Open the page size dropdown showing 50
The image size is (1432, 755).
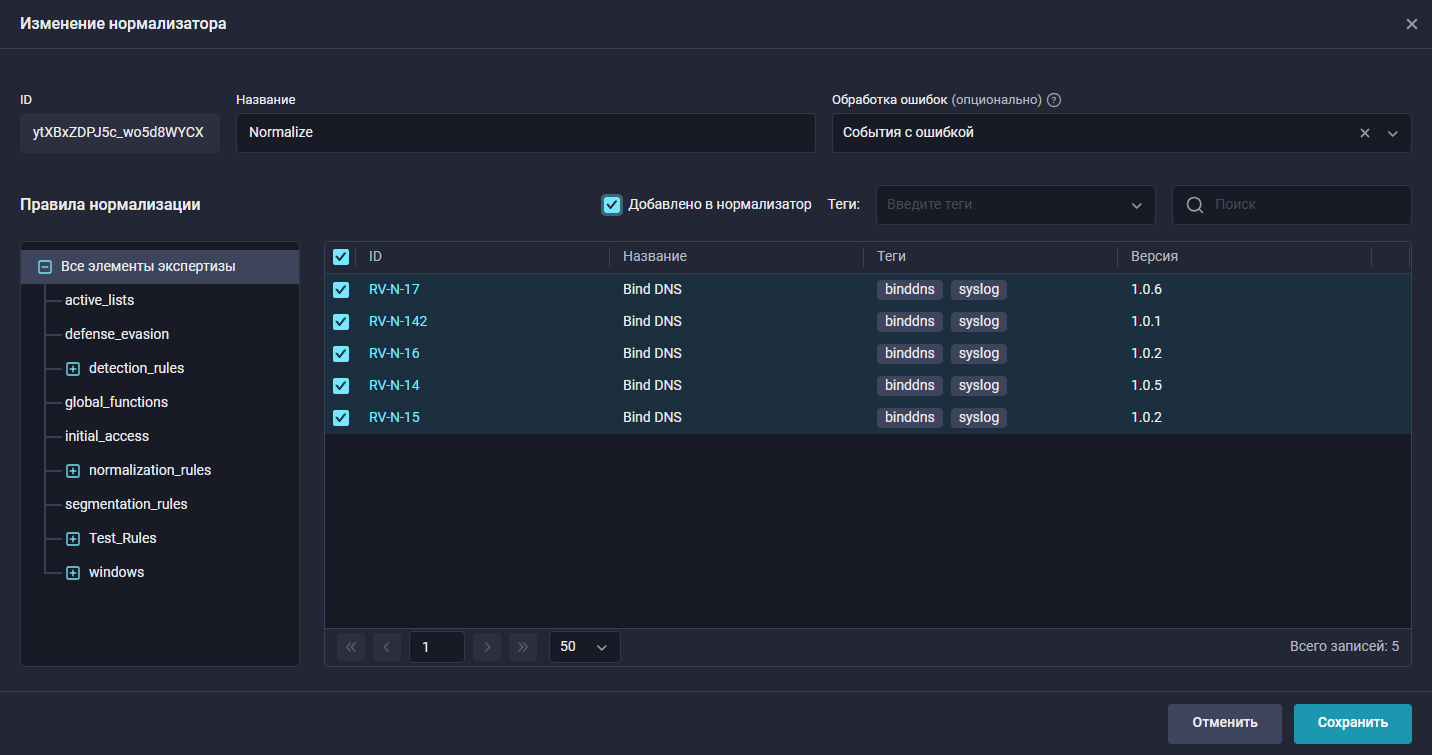[585, 647]
